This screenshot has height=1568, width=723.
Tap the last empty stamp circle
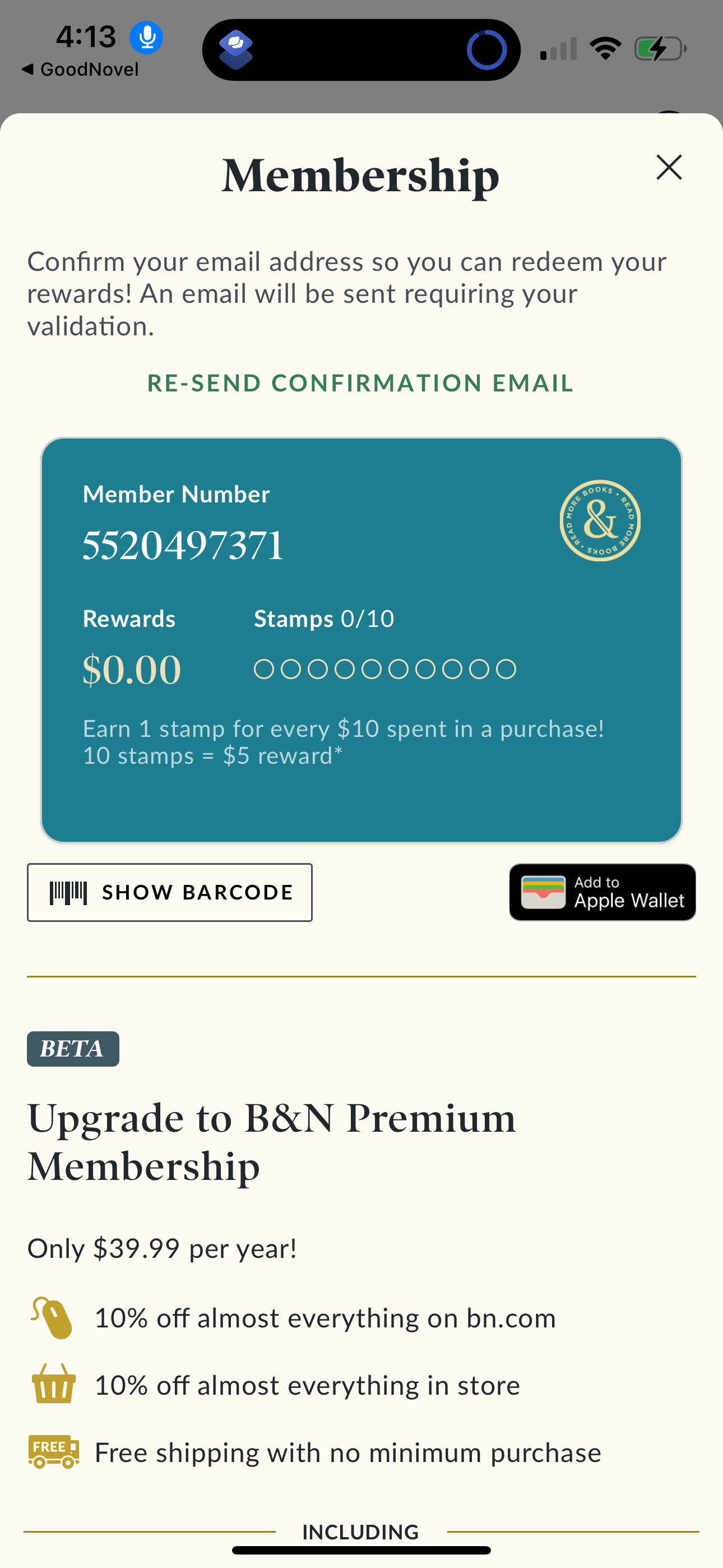[x=506, y=669]
